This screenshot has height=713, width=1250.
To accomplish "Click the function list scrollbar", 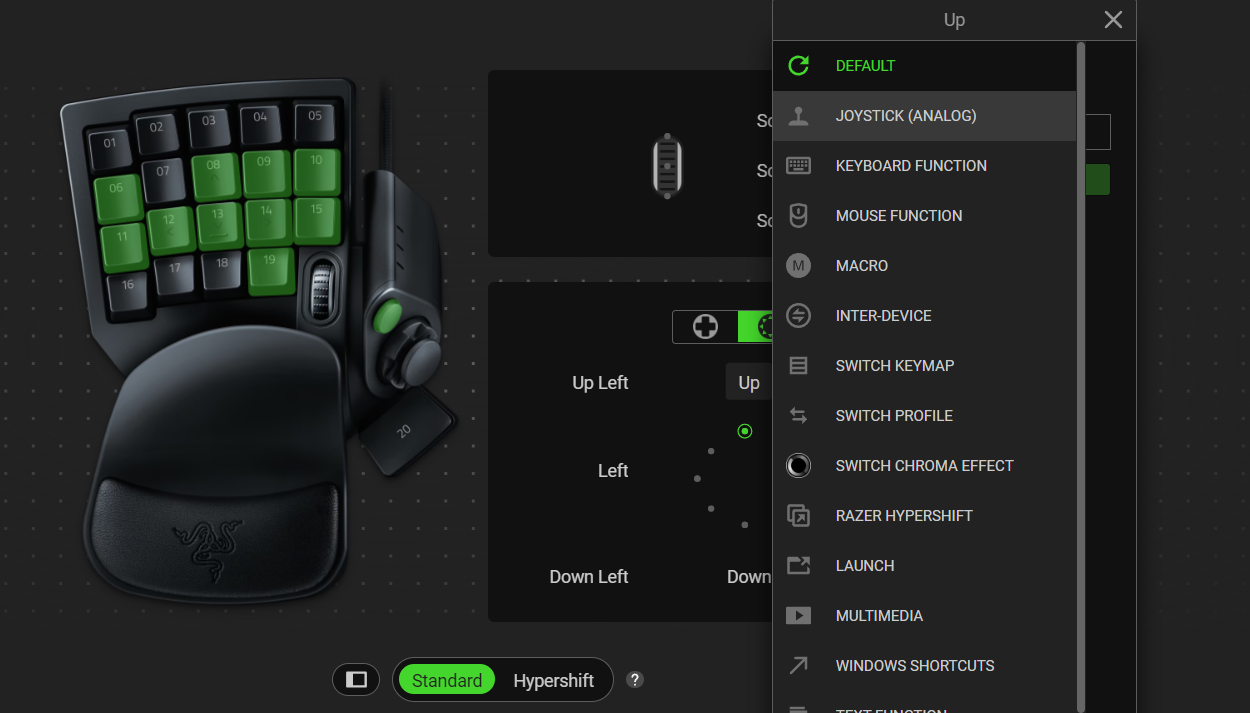I will [1081, 375].
